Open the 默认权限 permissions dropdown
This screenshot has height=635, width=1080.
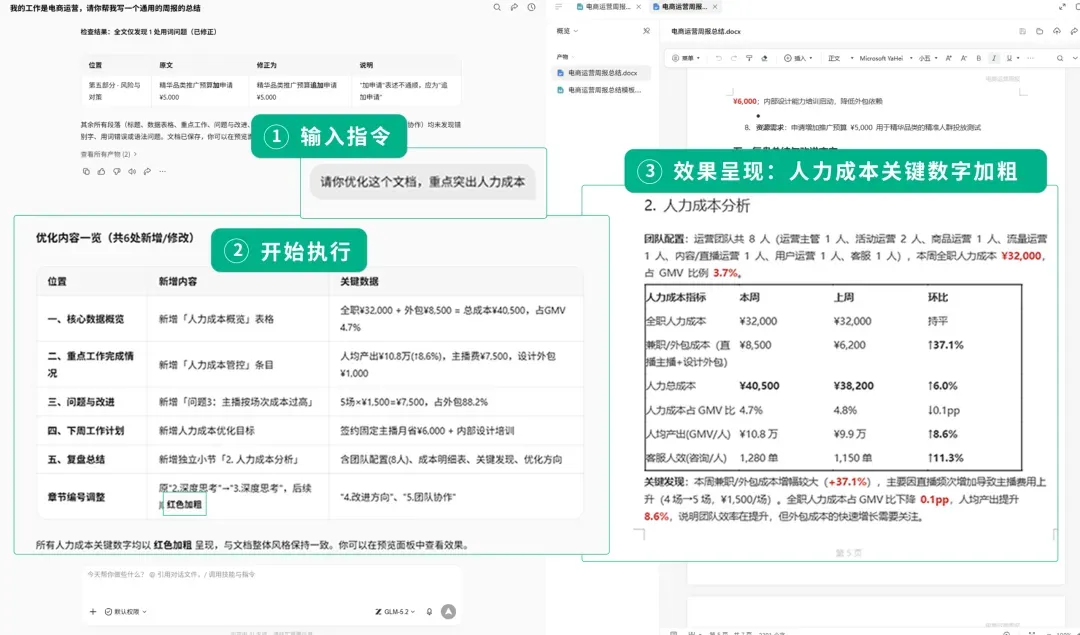(x=125, y=612)
